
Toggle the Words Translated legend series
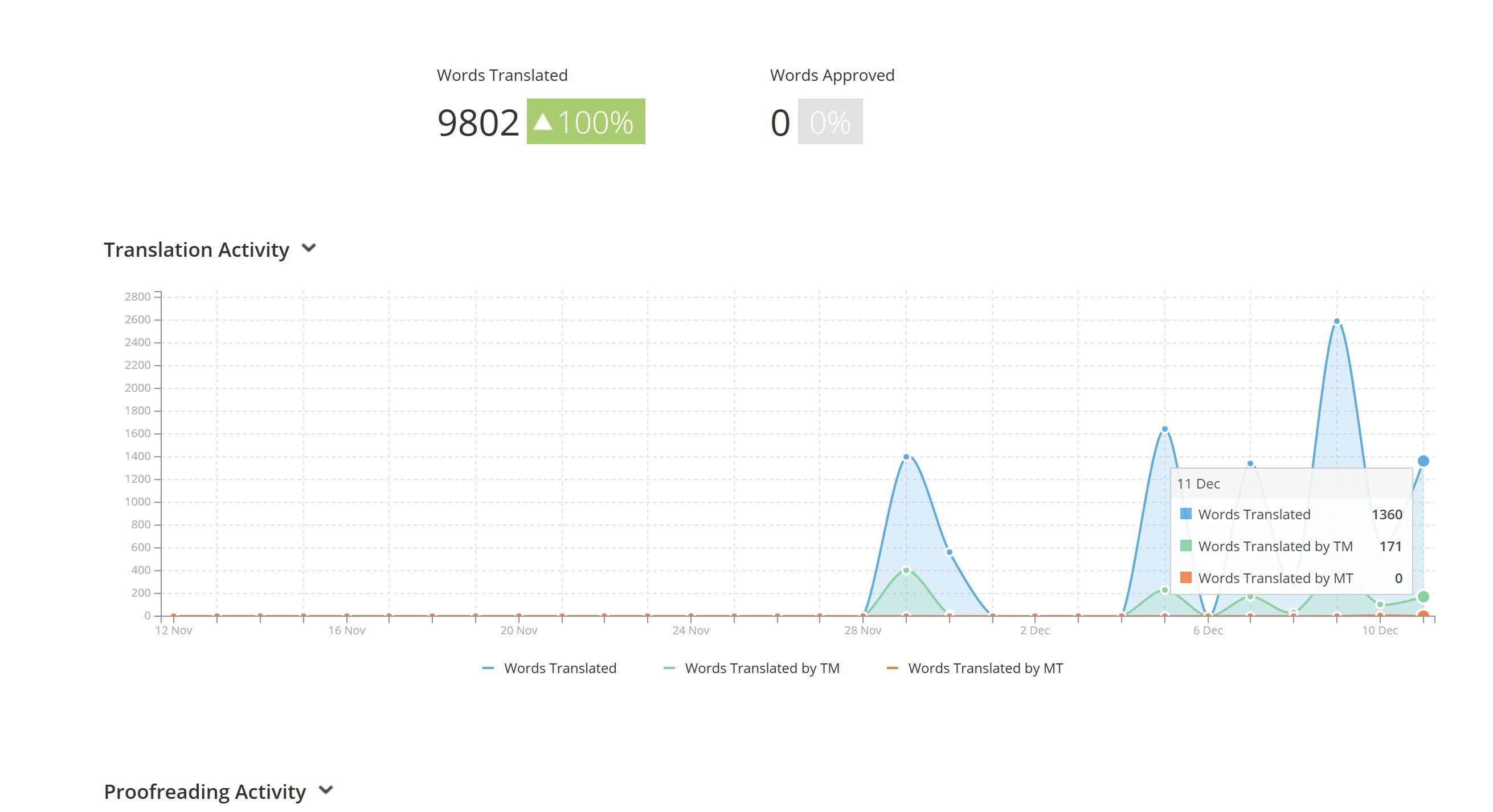[549, 668]
